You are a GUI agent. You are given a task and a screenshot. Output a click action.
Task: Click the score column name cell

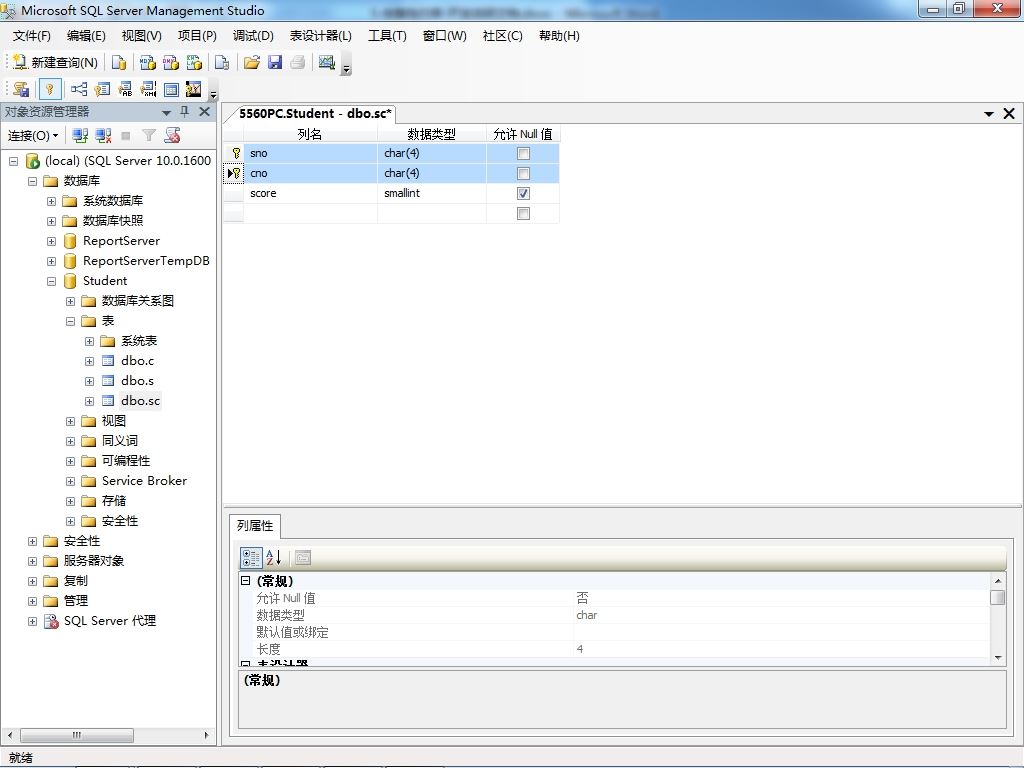(310, 193)
